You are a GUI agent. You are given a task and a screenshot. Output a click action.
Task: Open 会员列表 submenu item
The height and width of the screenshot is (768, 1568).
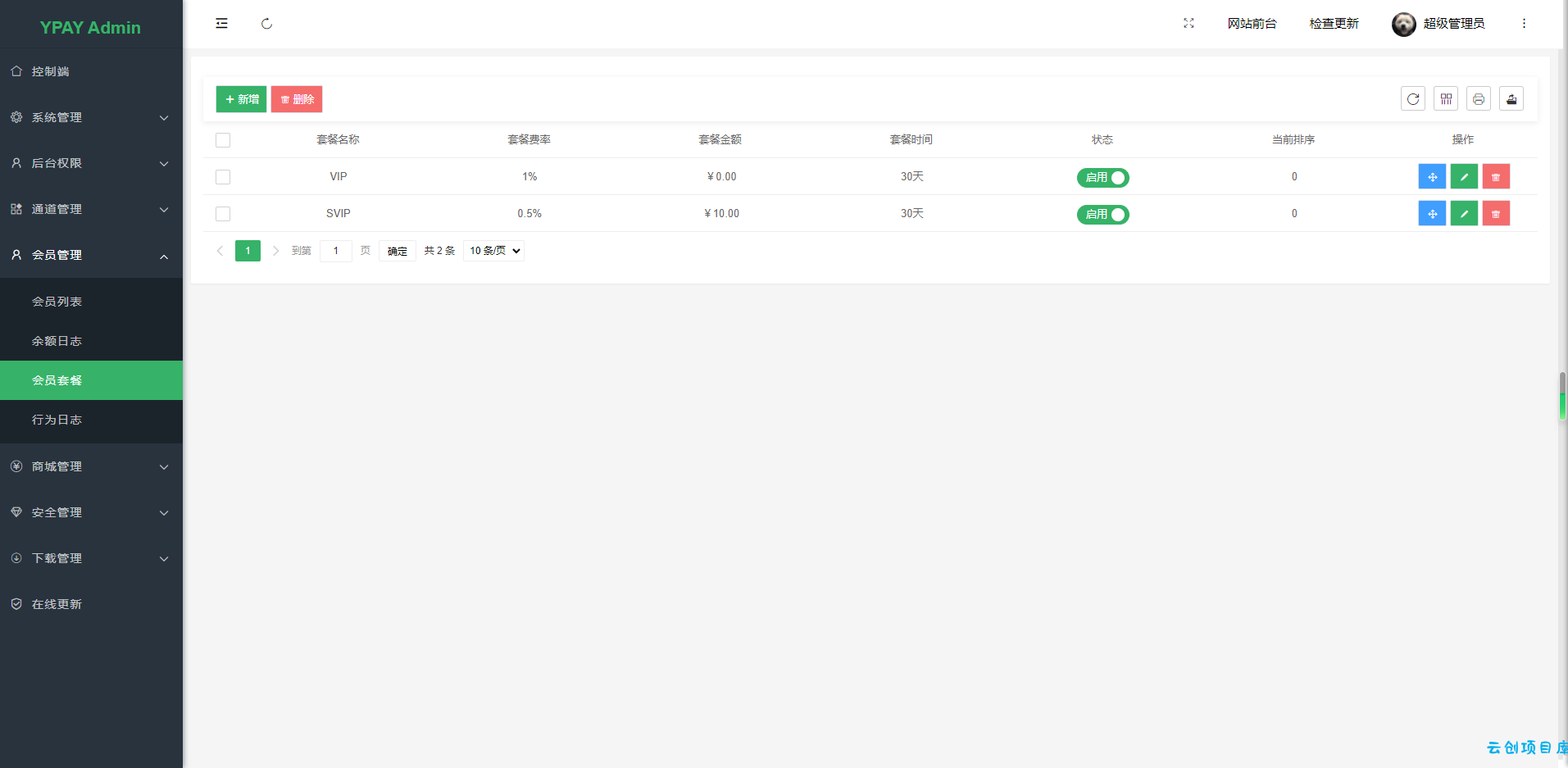[x=91, y=302]
